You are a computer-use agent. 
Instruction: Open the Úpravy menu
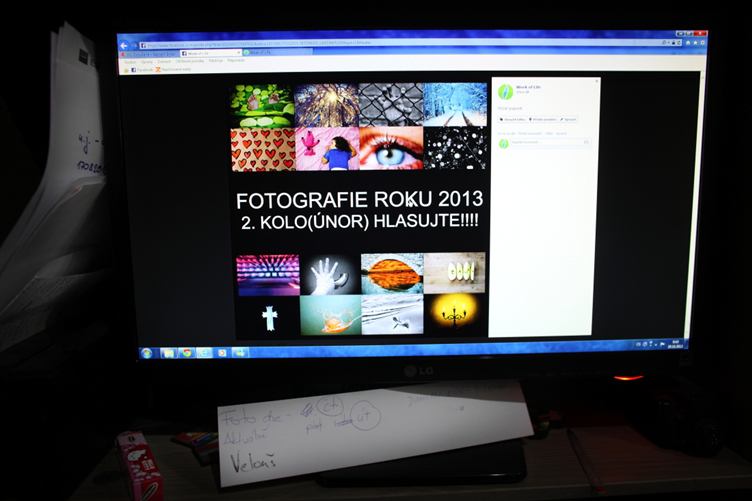click(x=147, y=62)
